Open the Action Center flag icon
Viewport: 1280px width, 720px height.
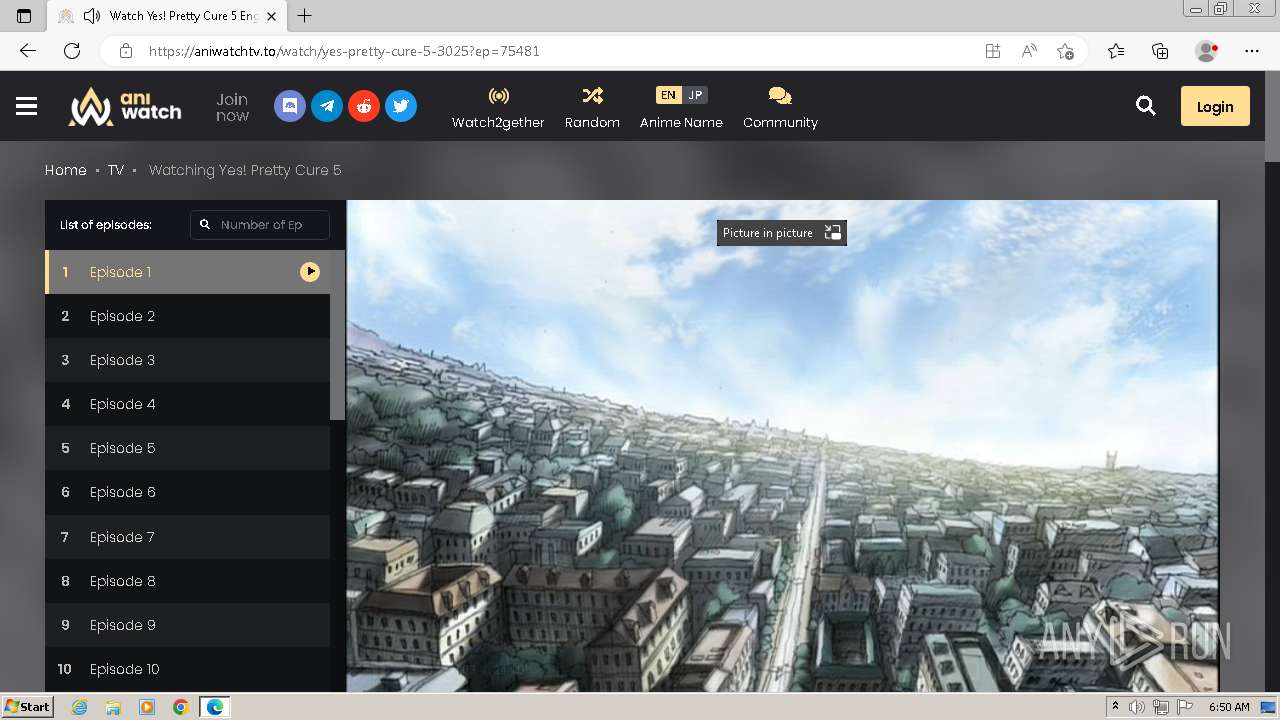coord(1185,707)
